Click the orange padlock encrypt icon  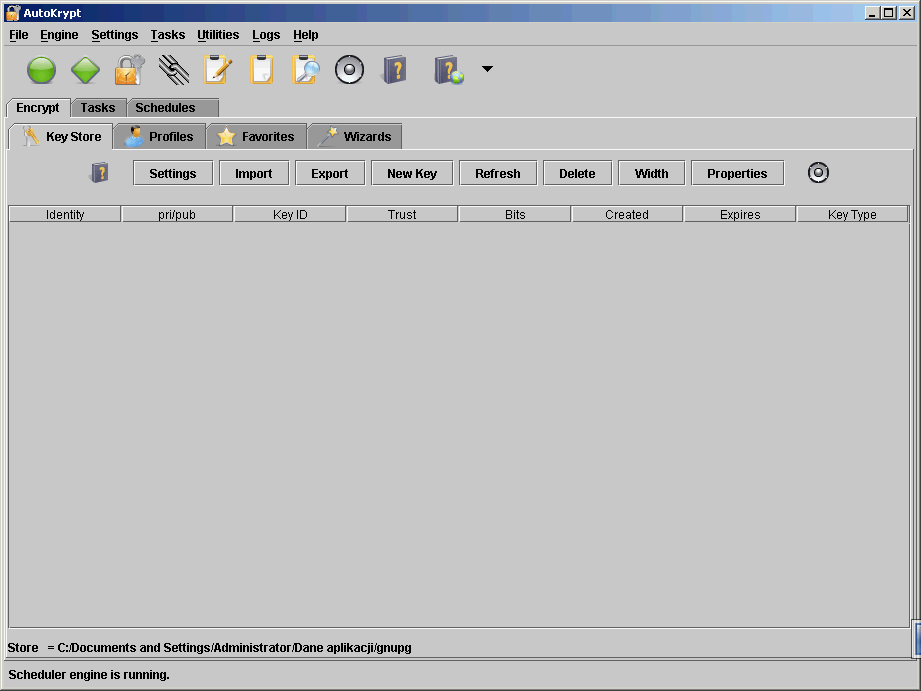[x=129, y=70]
